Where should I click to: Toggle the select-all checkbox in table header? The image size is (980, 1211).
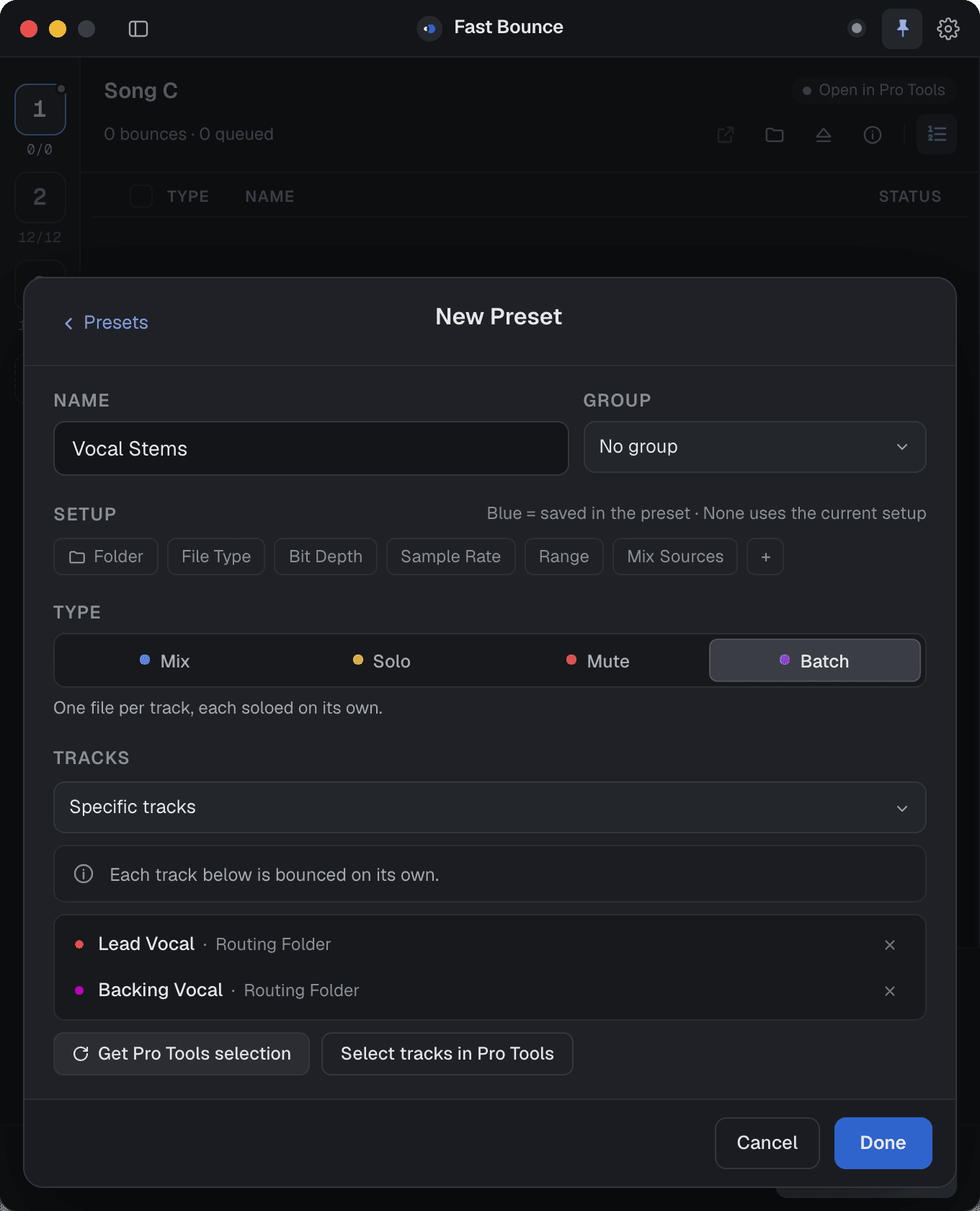click(x=141, y=196)
